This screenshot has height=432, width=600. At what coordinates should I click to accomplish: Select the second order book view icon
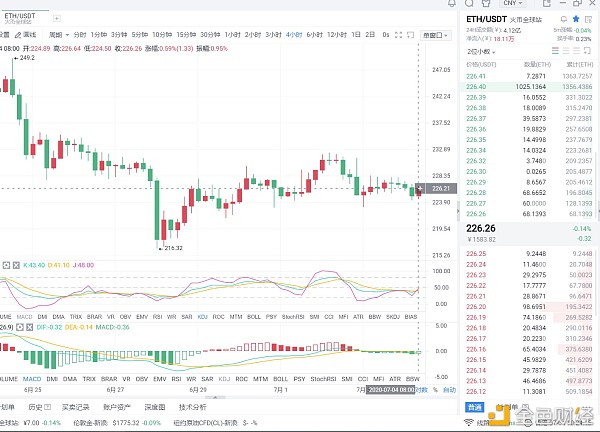[566, 51]
